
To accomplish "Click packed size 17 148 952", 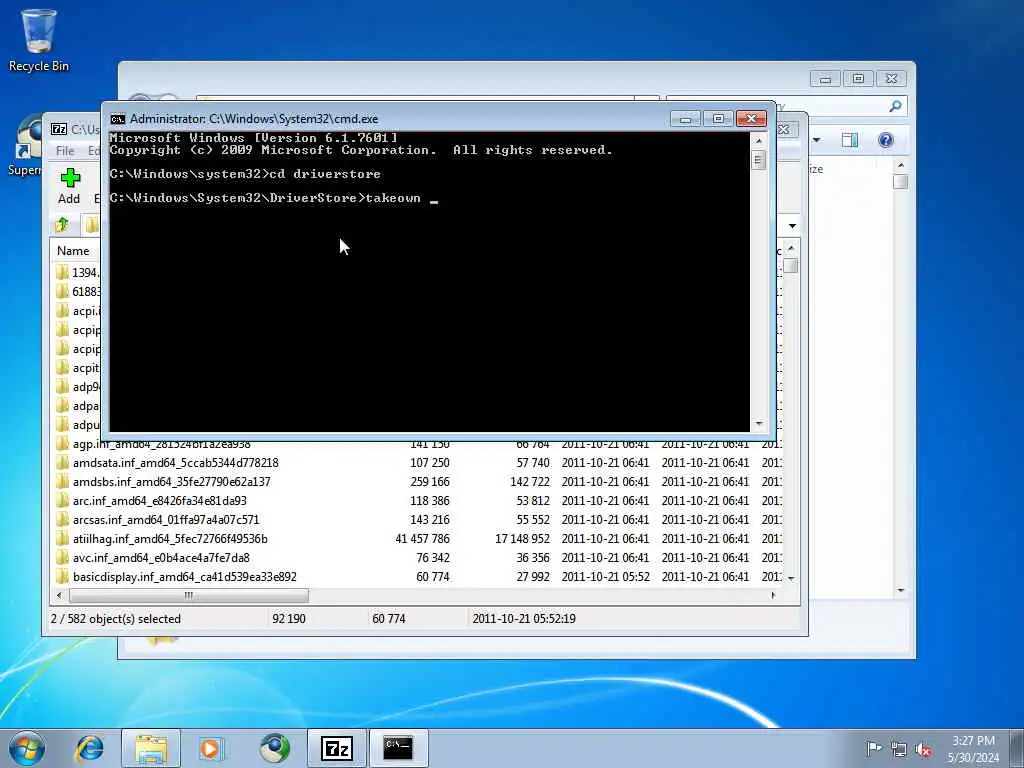I will coord(522,539).
